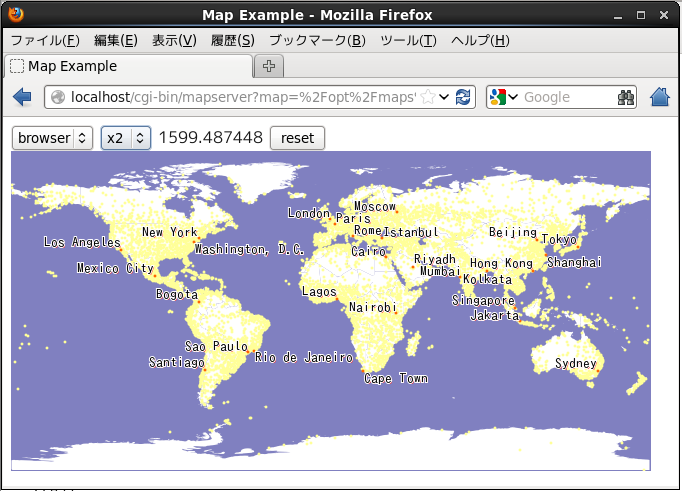
Task: Open the ファイル(F) menu
Action: click(x=44, y=40)
